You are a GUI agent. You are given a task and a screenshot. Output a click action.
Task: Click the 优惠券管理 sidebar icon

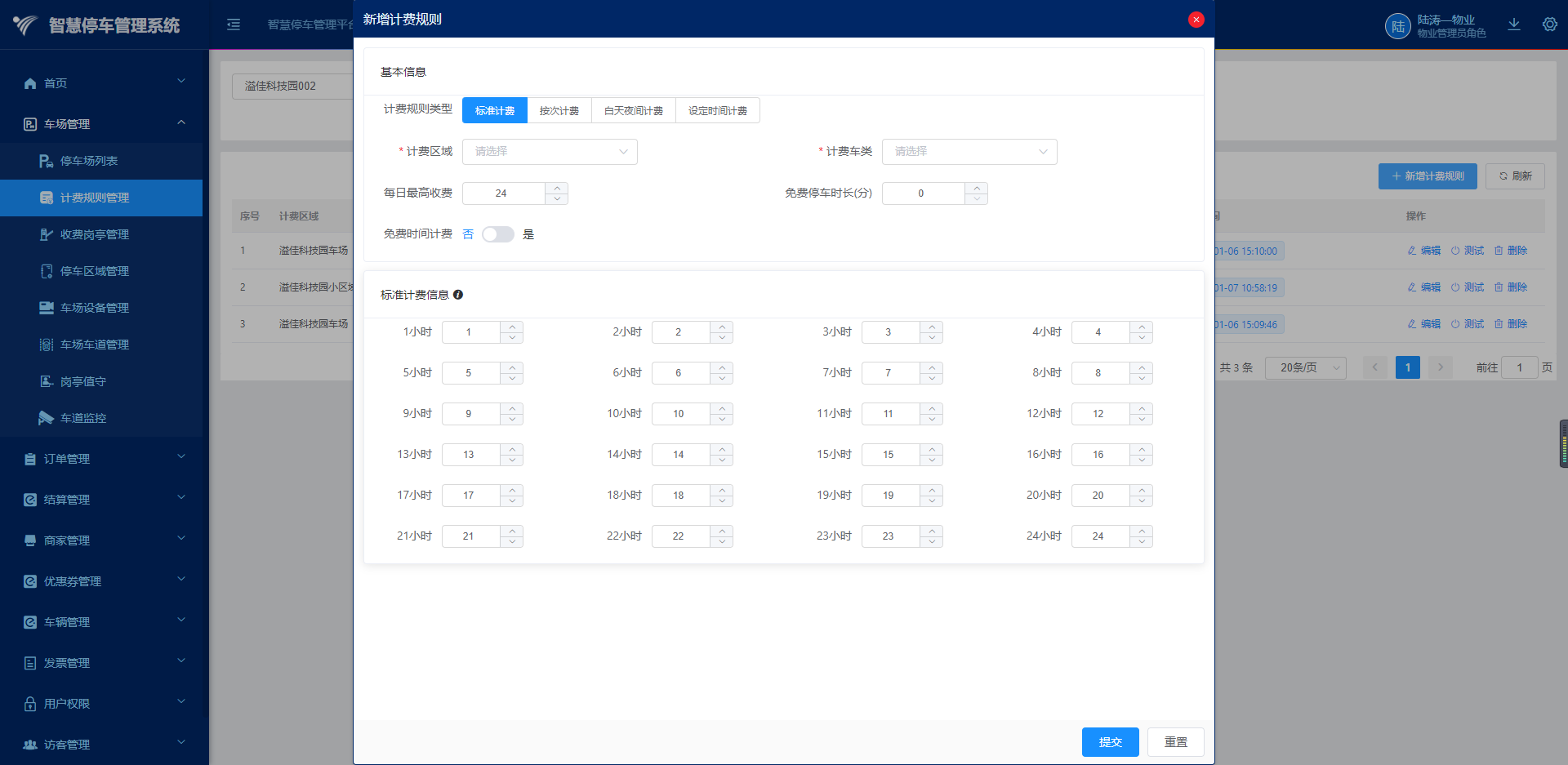(x=30, y=581)
